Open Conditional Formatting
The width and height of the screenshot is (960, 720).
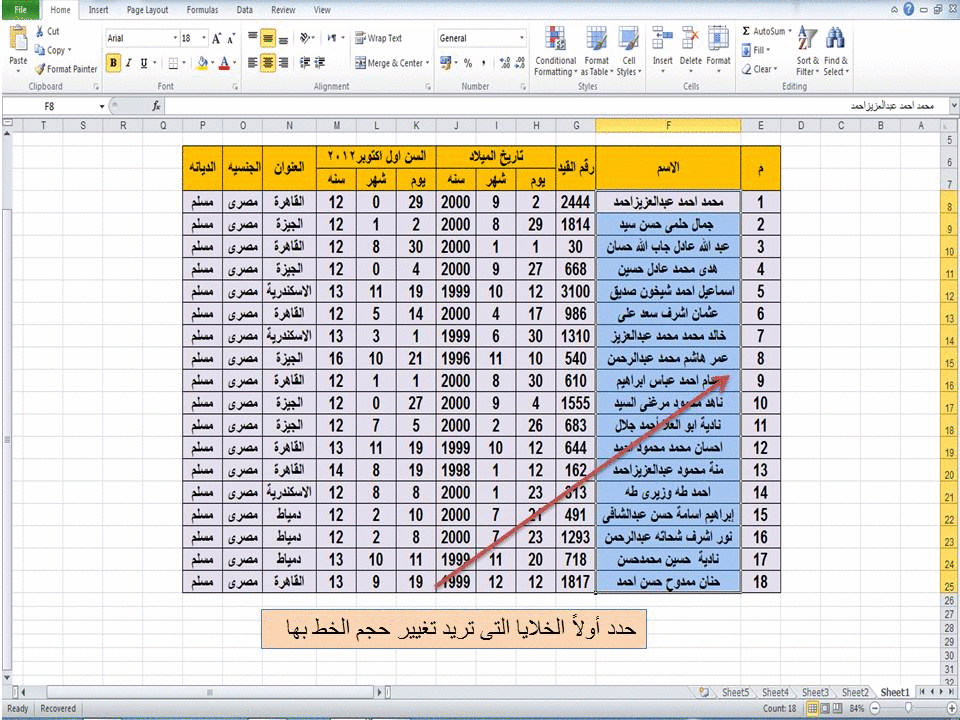555,51
